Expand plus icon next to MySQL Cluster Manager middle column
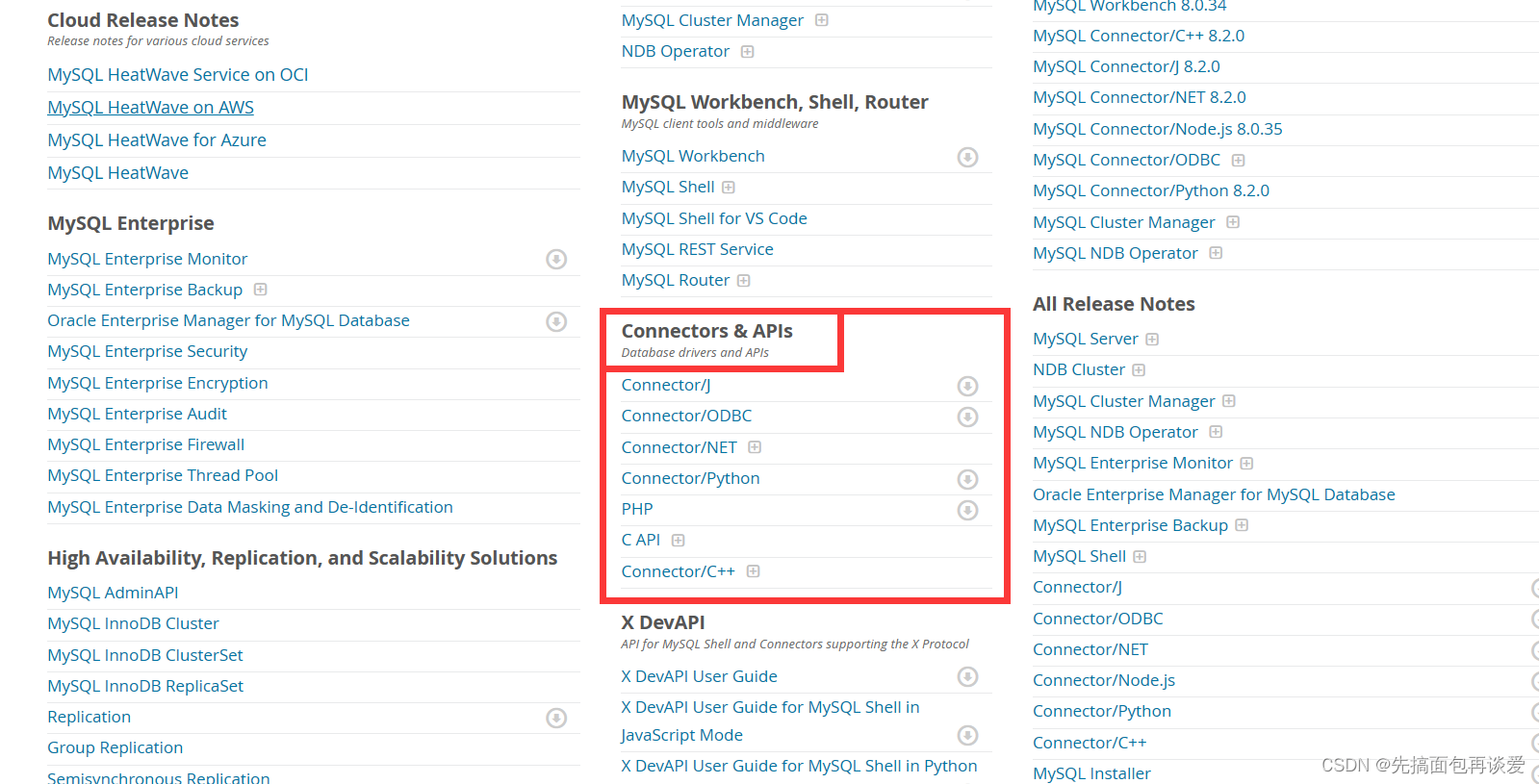This screenshot has width=1539, height=784. [822, 20]
